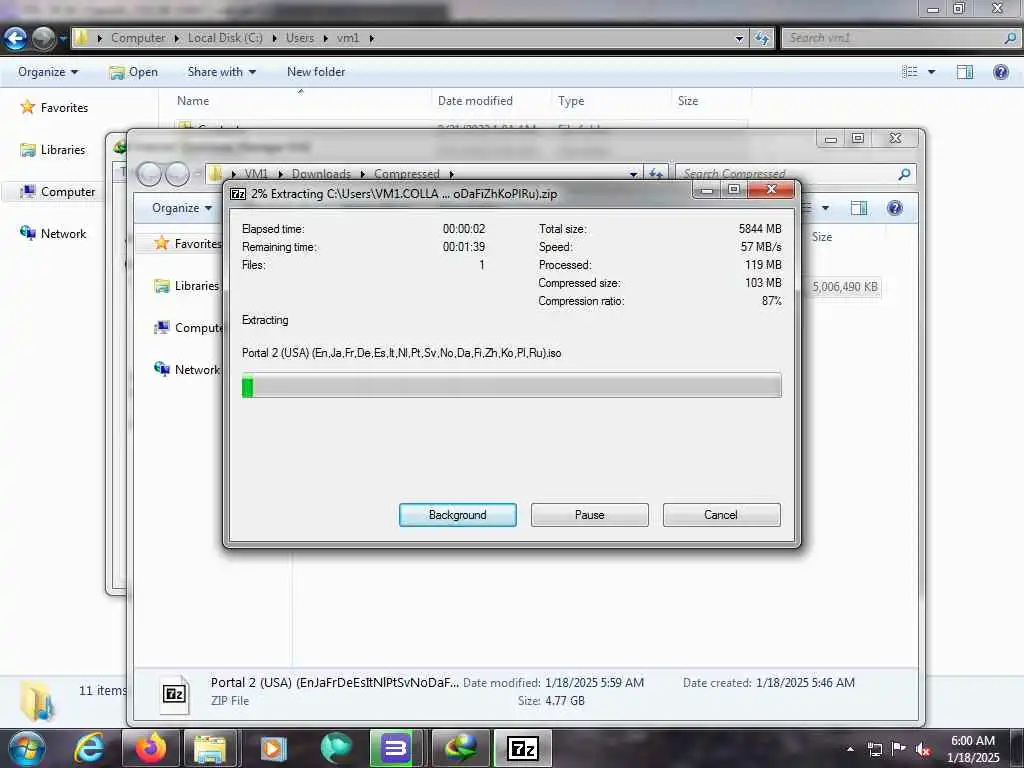Click New folder in vm1 toolbar
Screen dimensions: 1024x768
pos(316,72)
